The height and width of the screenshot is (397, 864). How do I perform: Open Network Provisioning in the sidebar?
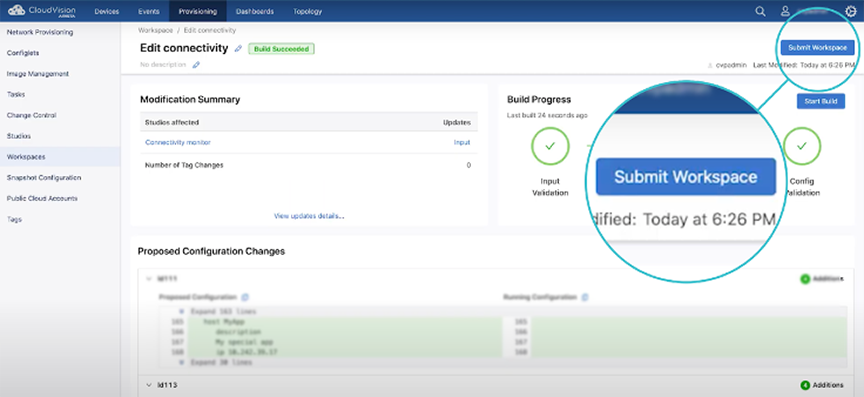tap(40, 32)
